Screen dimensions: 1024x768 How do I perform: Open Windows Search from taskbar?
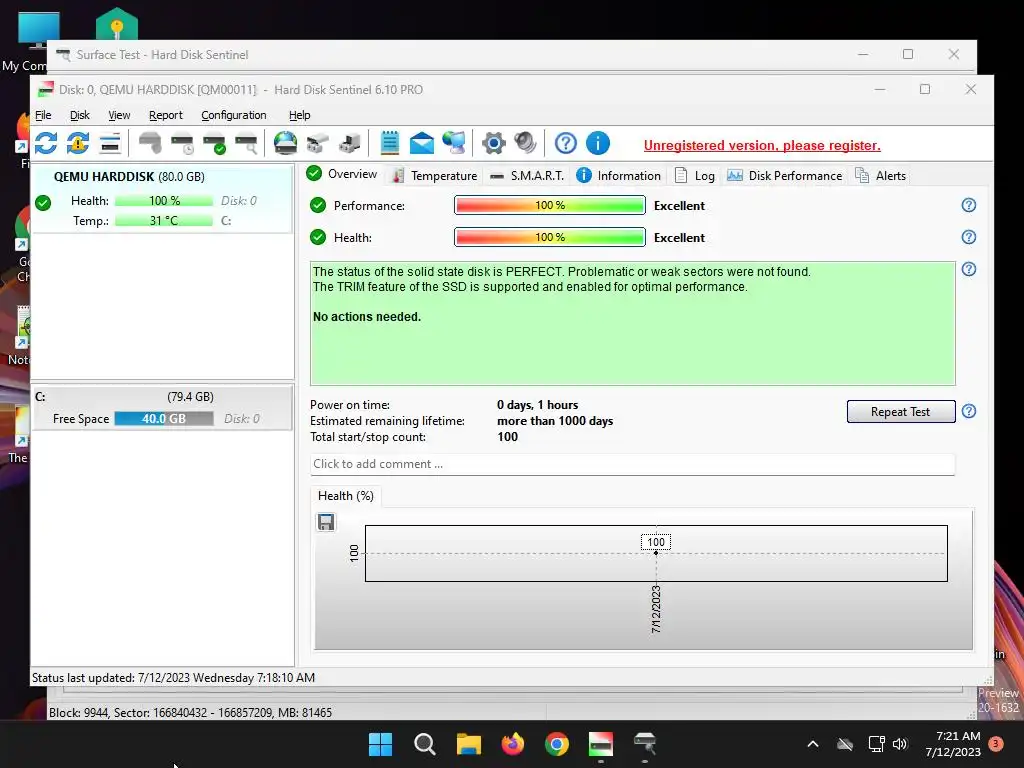pos(424,744)
